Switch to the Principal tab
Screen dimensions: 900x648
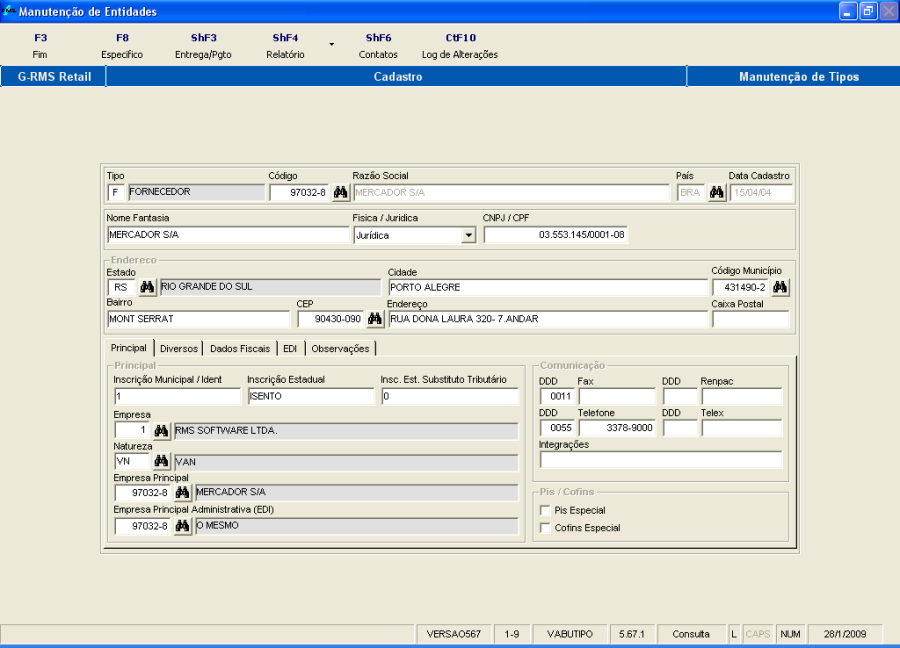[129, 348]
